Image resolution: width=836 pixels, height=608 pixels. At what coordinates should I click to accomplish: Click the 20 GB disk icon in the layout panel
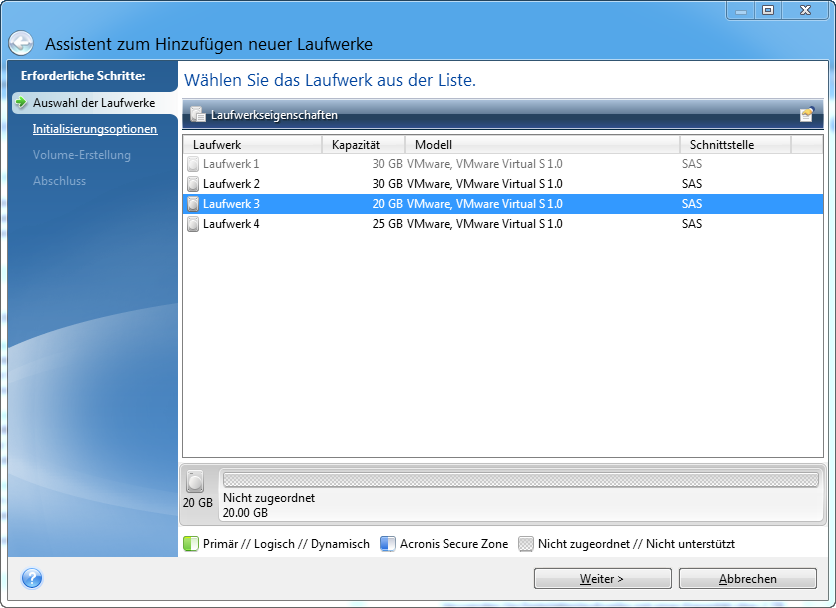click(x=196, y=481)
